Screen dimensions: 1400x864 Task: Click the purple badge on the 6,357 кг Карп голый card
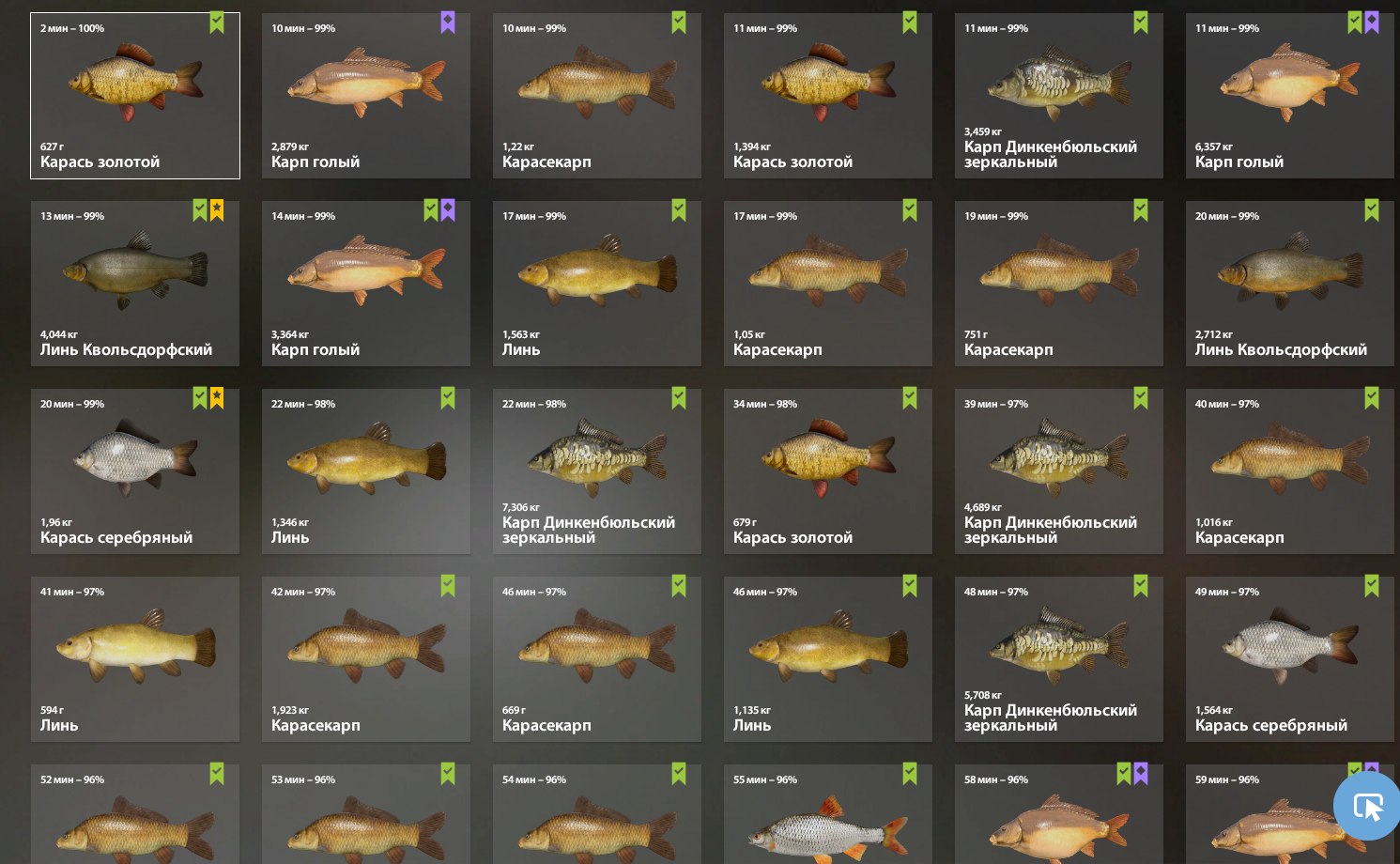coord(1372,23)
